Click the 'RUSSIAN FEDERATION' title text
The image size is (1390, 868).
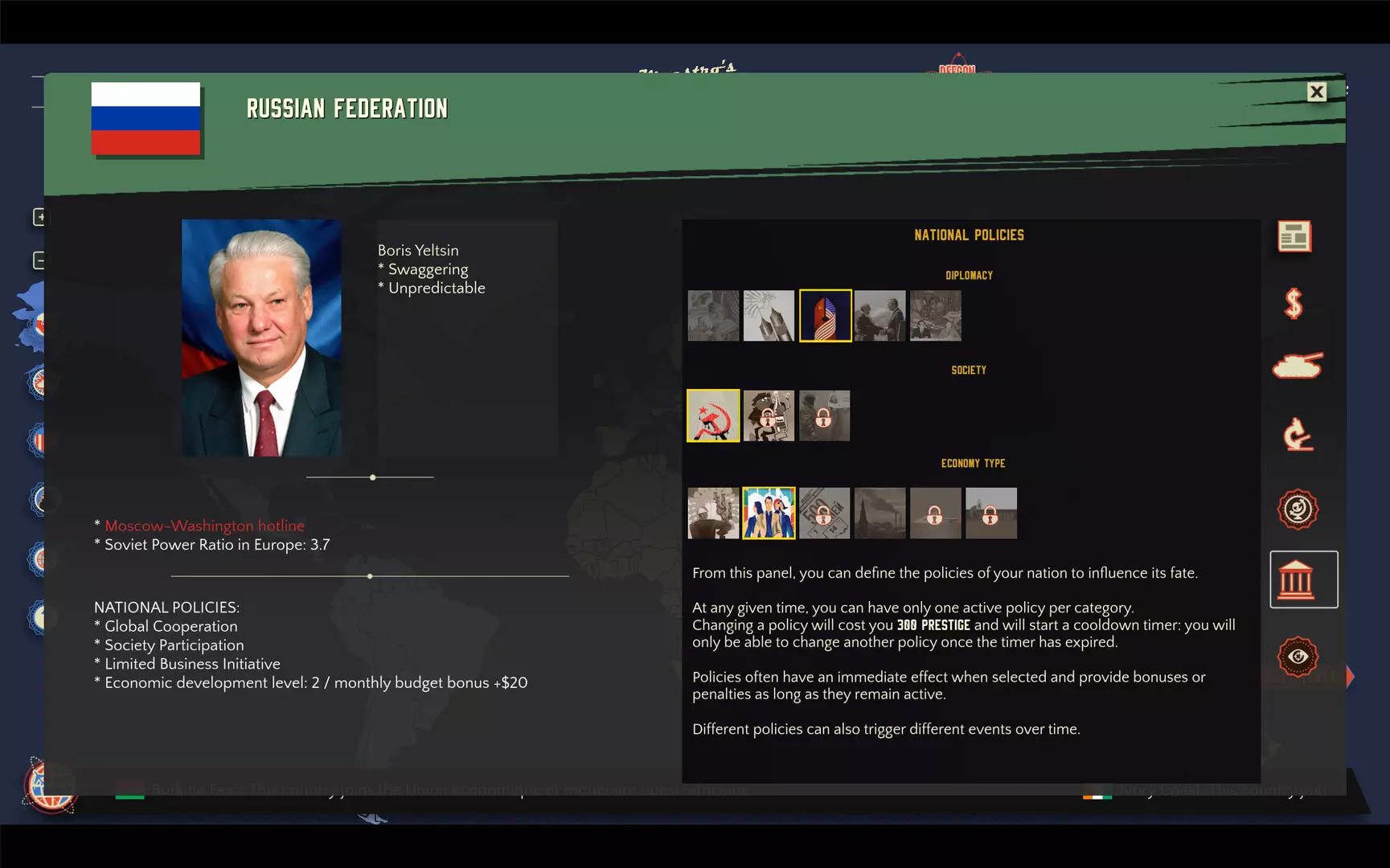click(x=346, y=108)
